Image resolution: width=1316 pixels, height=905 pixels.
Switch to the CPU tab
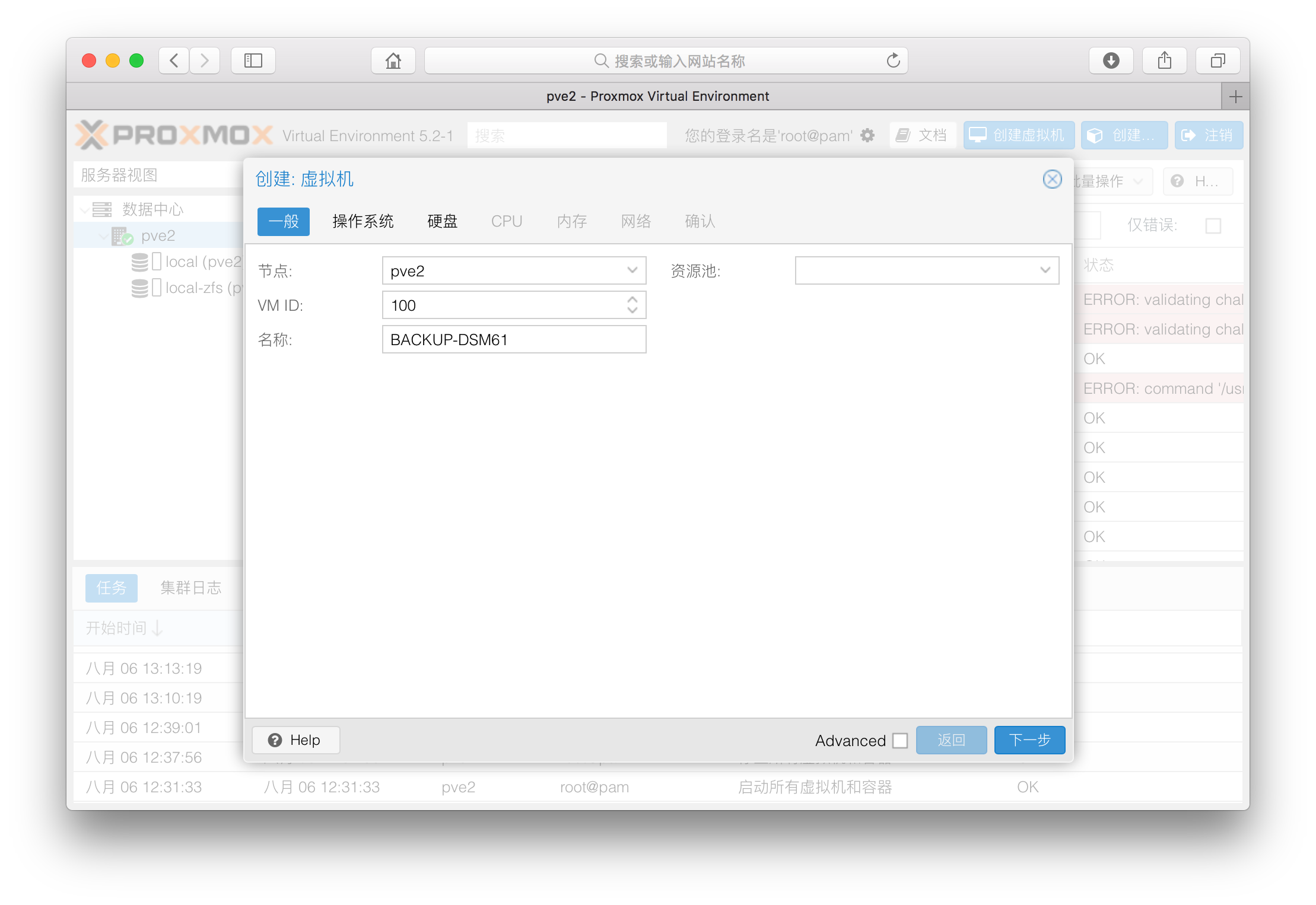click(x=507, y=222)
